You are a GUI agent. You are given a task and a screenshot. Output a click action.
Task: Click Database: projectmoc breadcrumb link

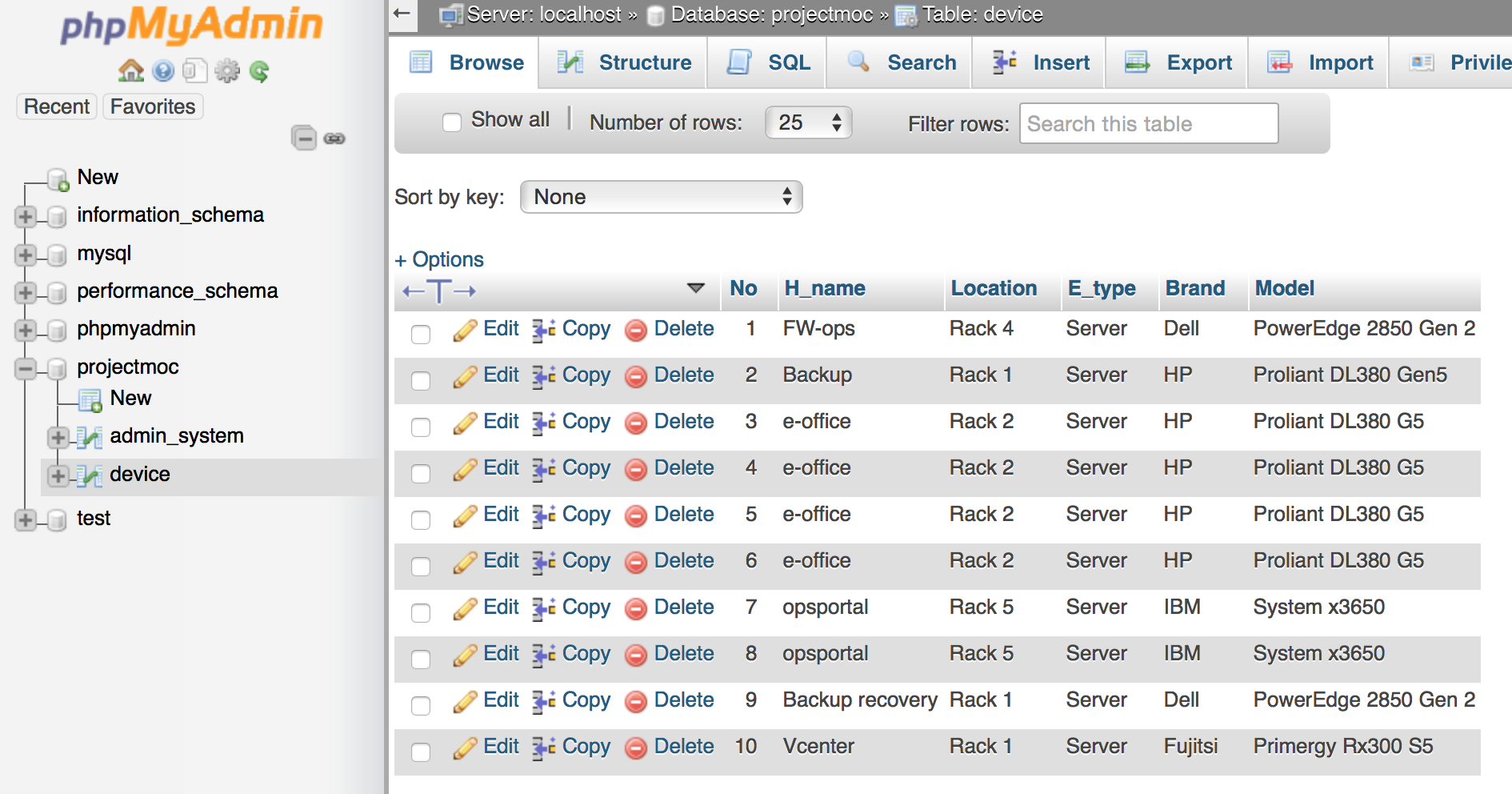(x=771, y=14)
